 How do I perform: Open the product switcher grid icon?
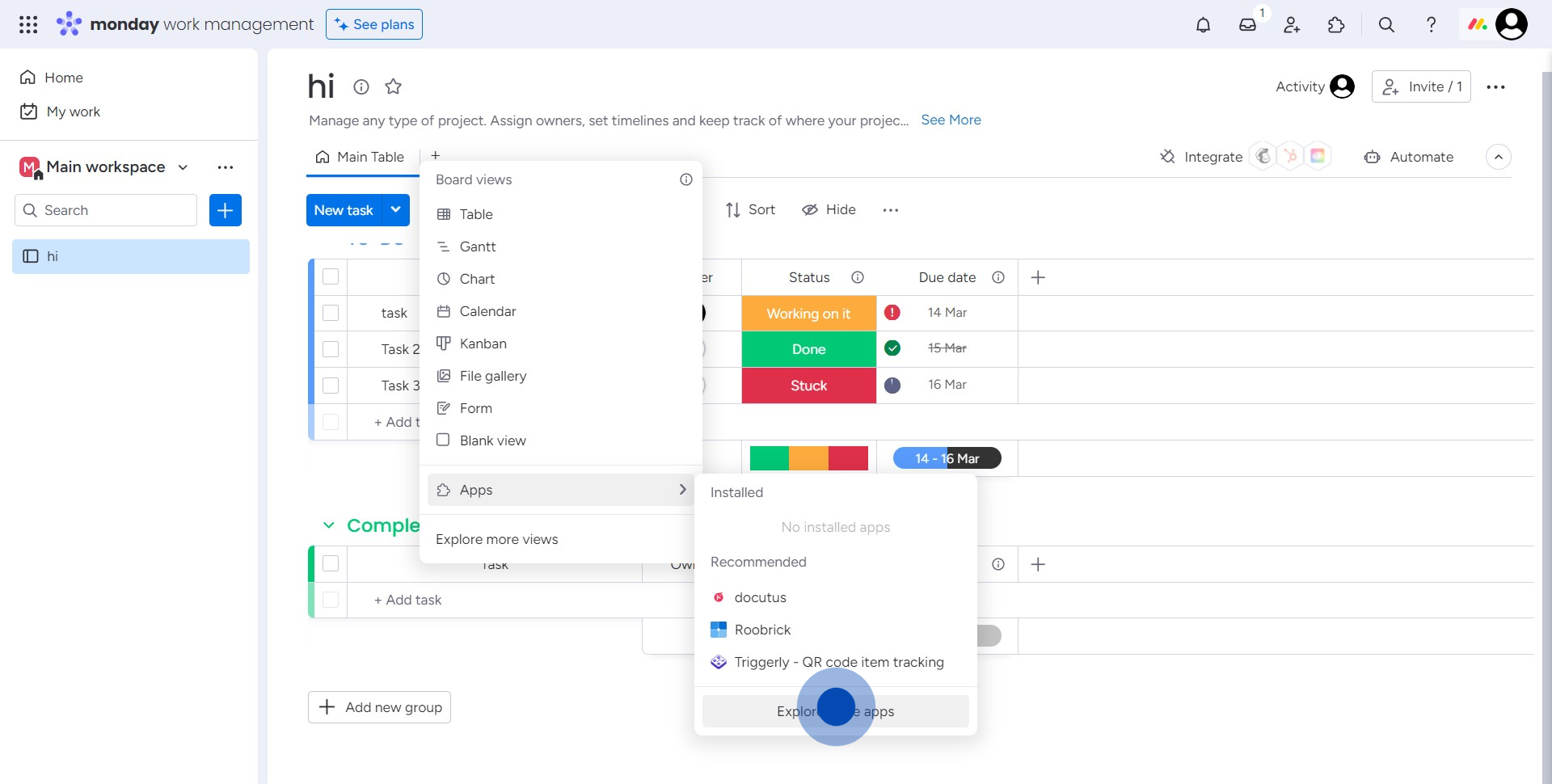pos(28,25)
